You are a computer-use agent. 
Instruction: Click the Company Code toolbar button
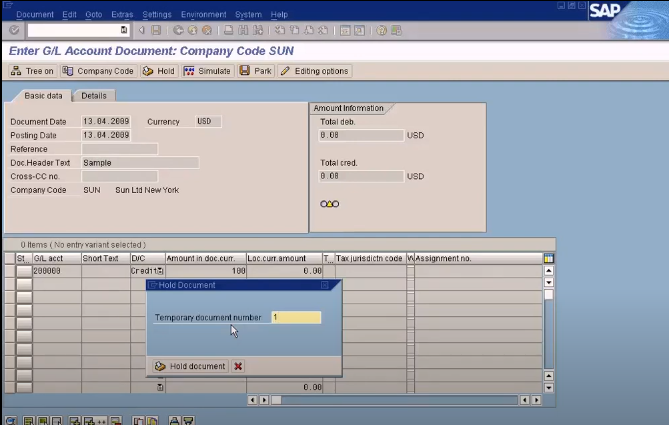click(x=98, y=71)
